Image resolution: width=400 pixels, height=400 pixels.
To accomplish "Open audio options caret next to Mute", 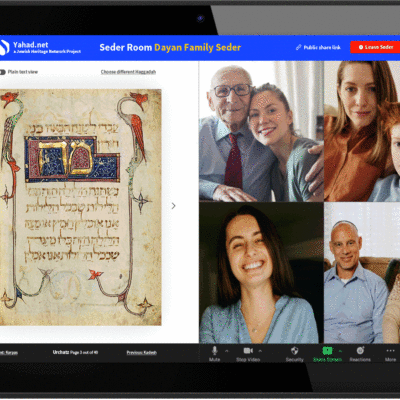I will point(227,351).
